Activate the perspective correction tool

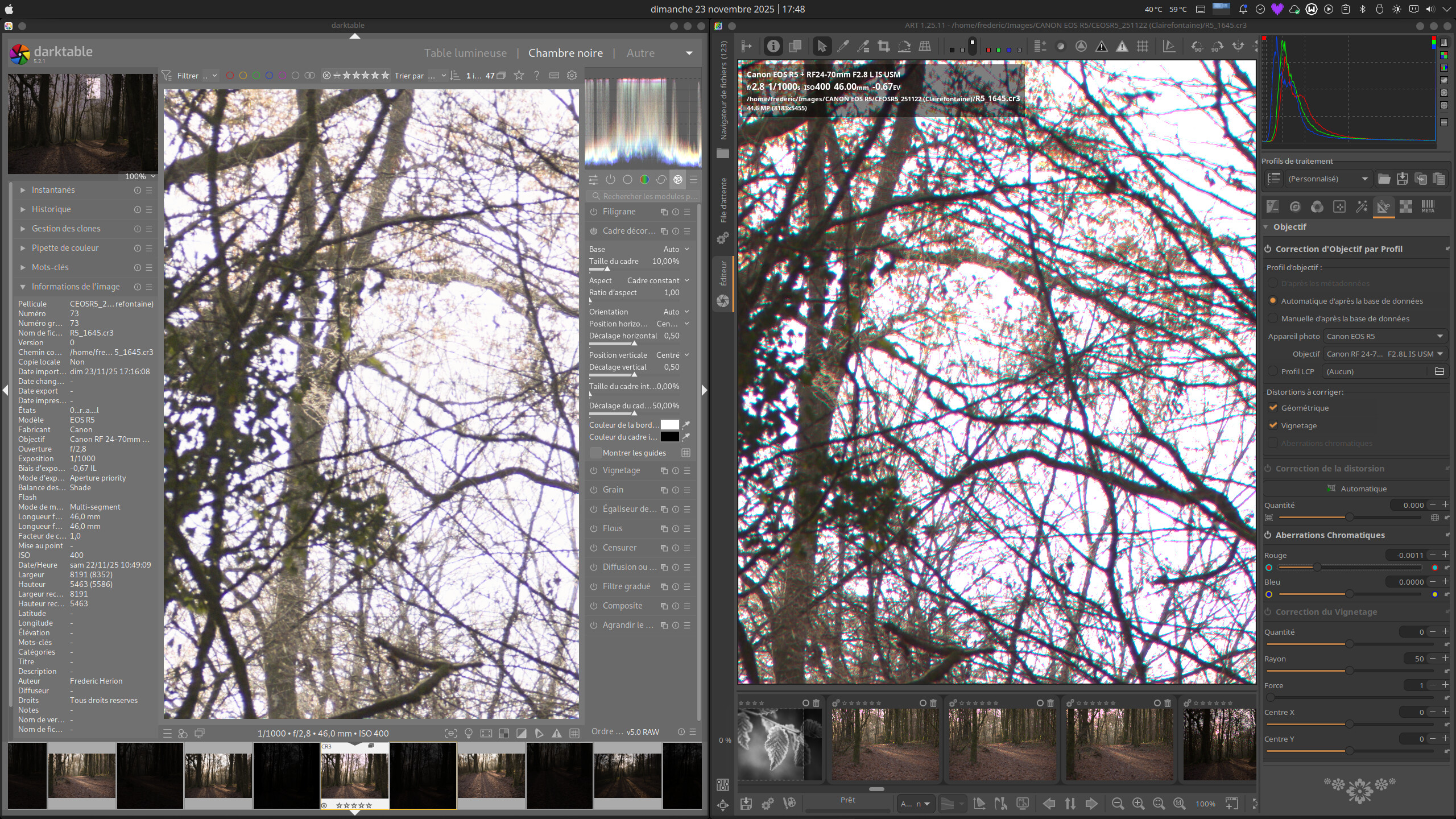click(925, 47)
